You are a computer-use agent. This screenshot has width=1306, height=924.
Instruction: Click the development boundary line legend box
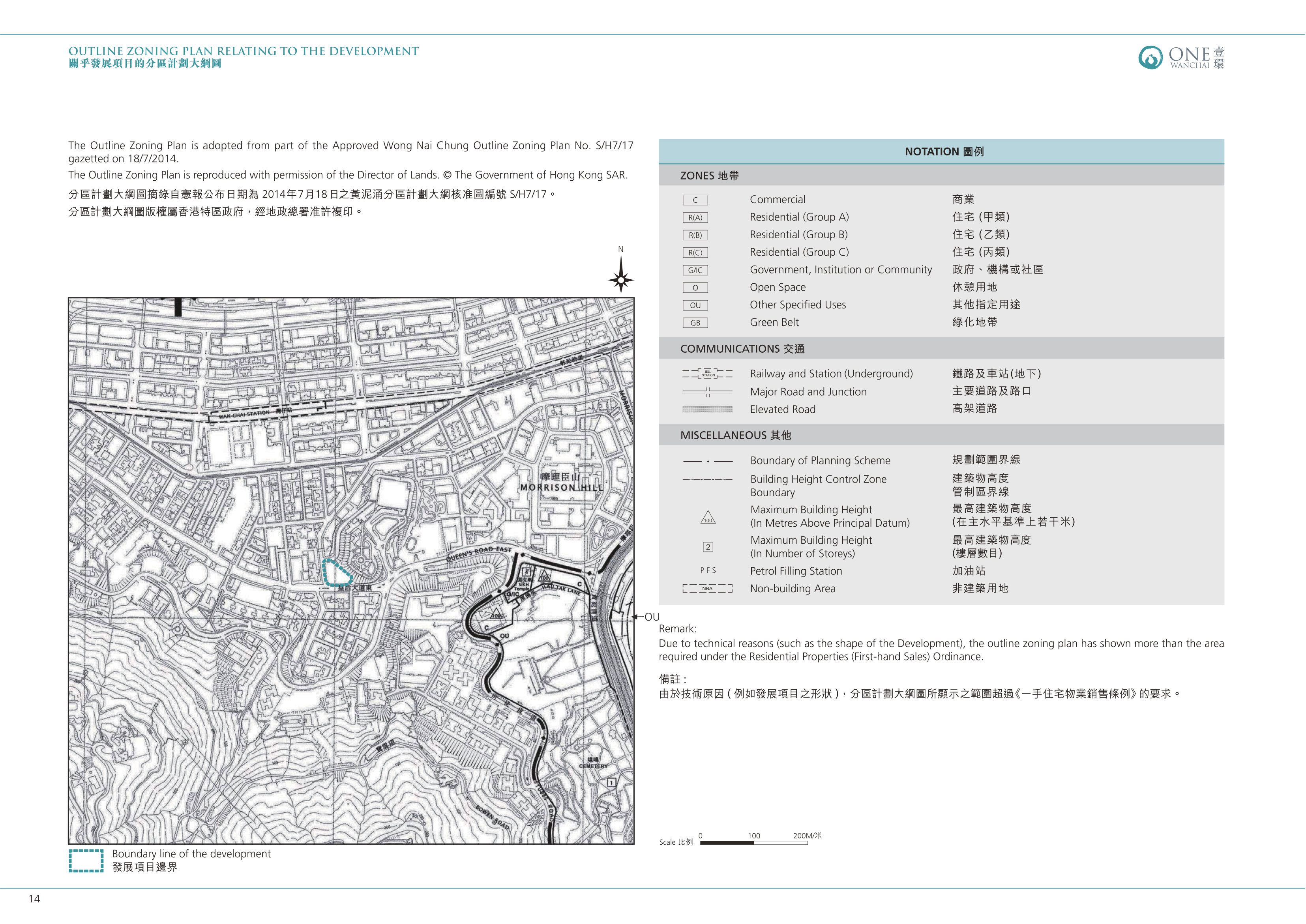click(x=86, y=861)
